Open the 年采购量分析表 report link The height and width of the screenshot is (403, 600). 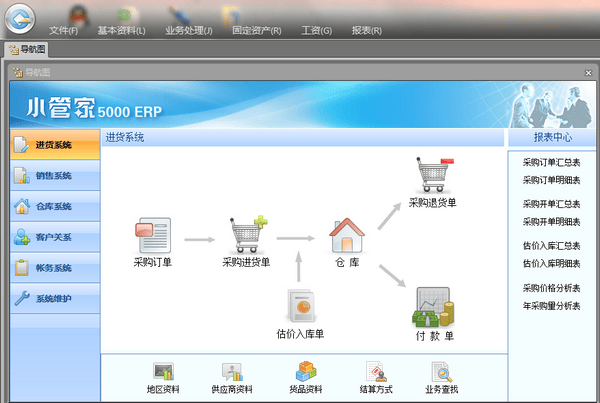(x=551, y=305)
